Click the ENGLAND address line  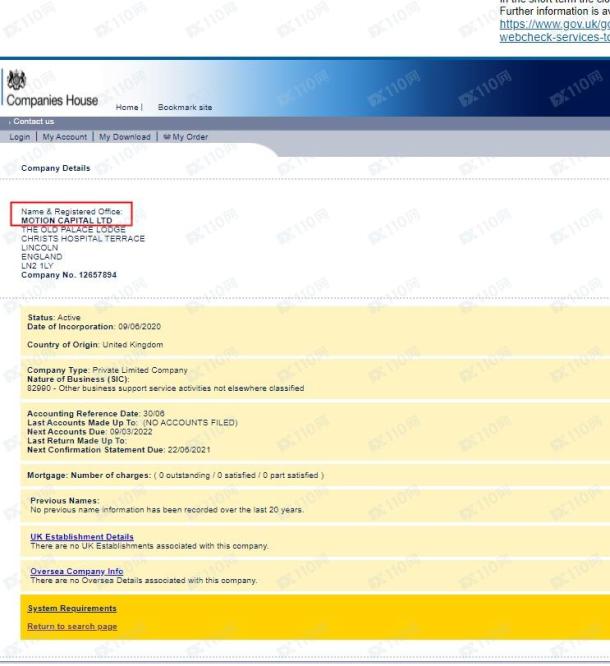(x=42, y=257)
